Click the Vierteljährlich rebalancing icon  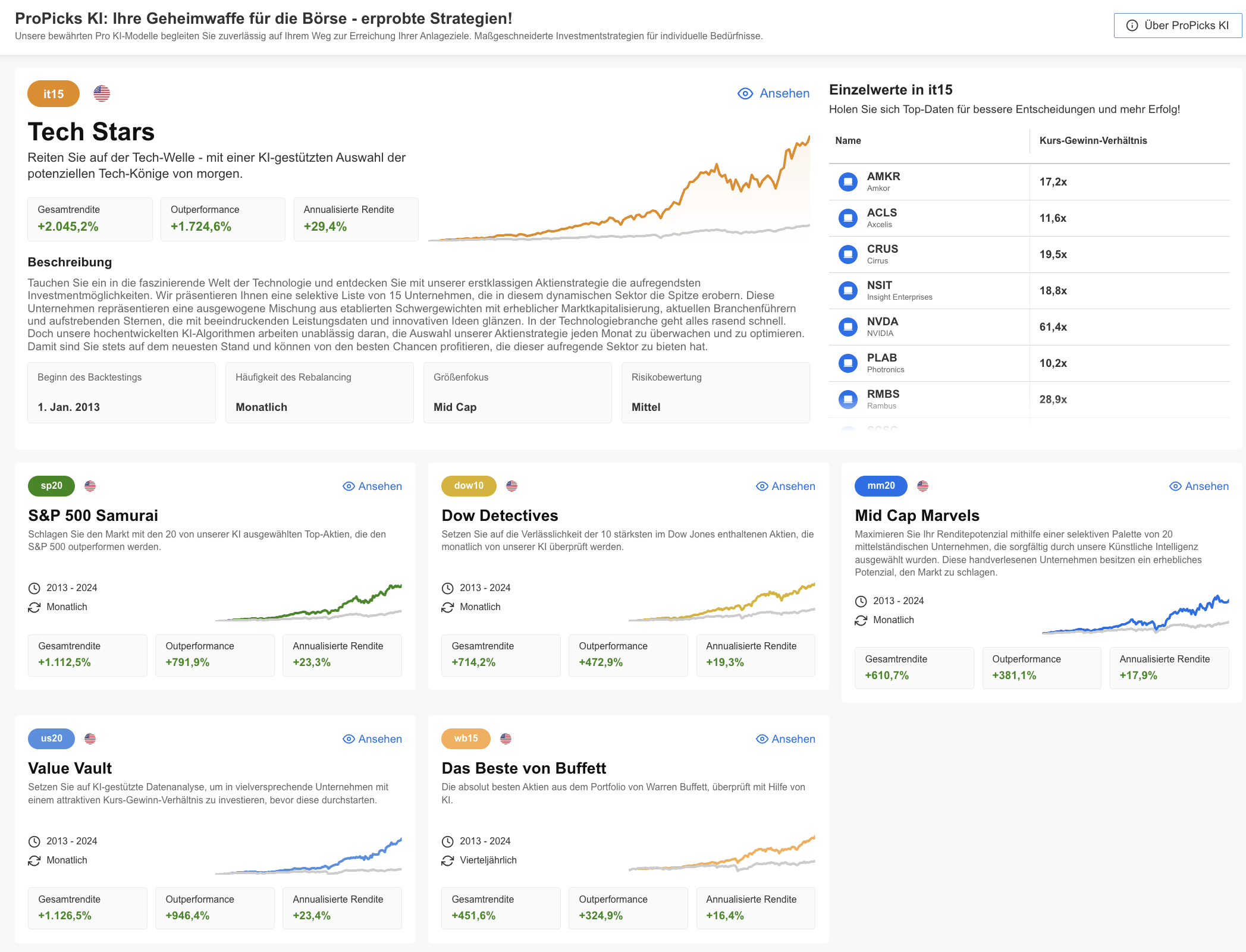447,860
